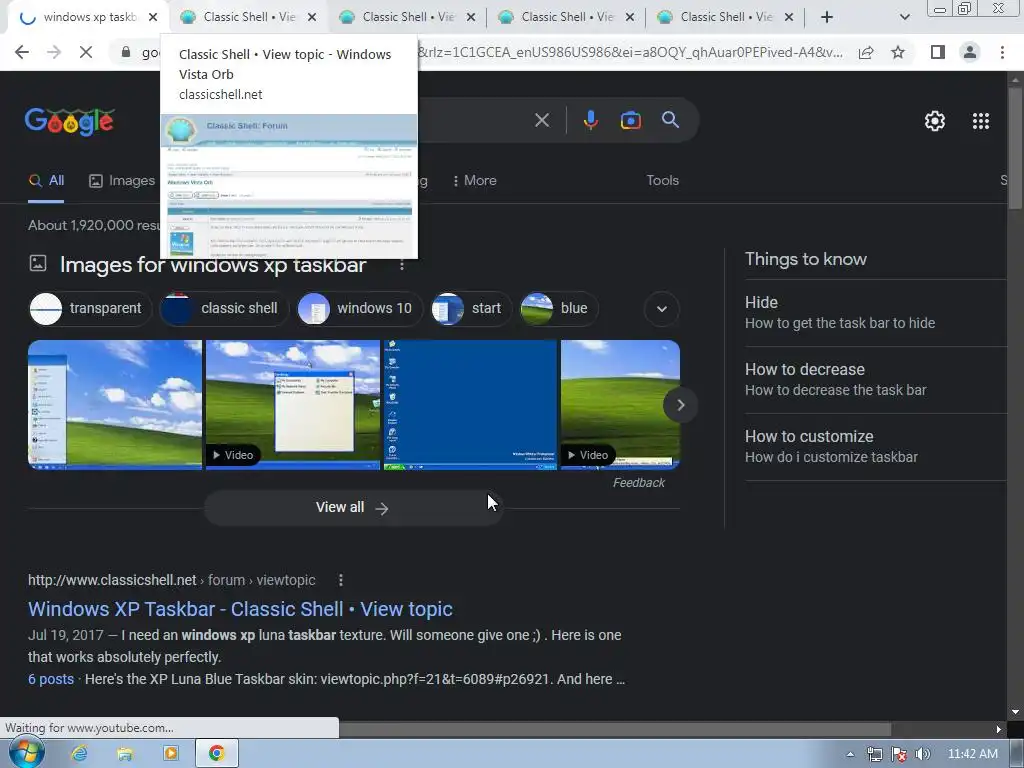
Task: Open options for classicshell.net result
Action: (340, 580)
